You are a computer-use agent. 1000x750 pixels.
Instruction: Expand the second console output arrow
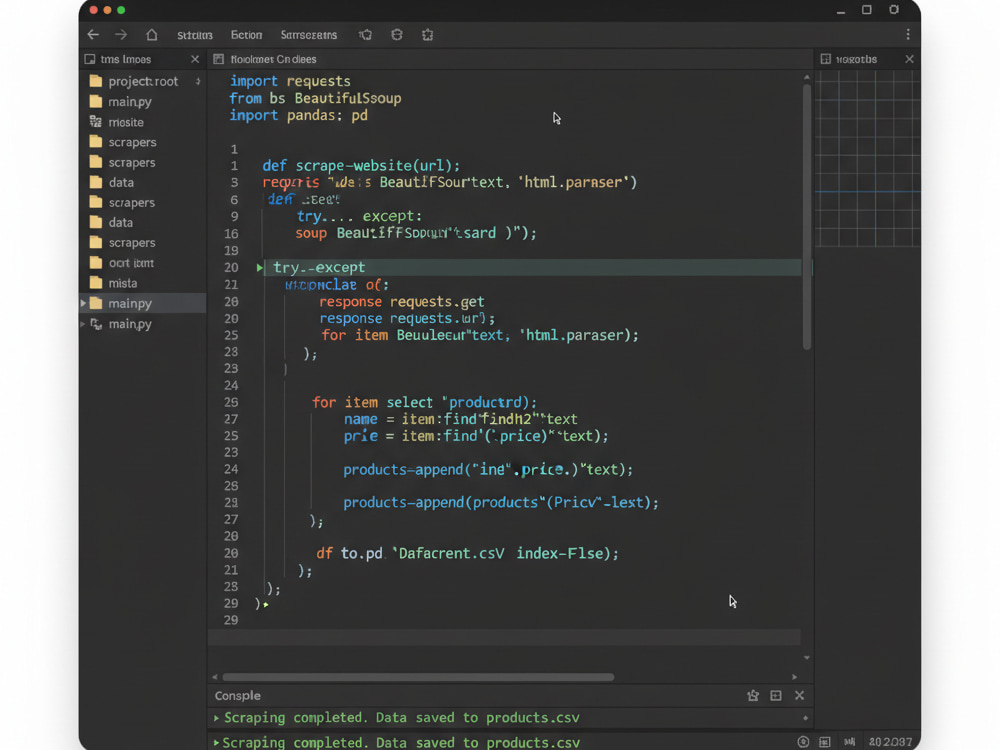[x=216, y=742]
